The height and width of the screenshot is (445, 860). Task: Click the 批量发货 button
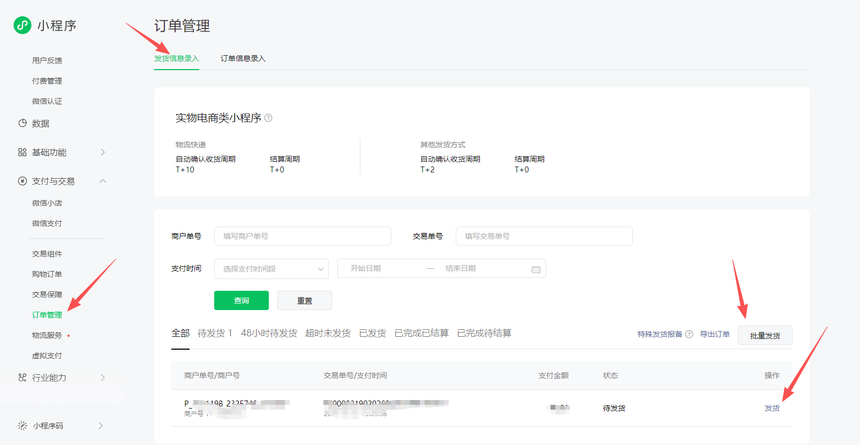coord(765,335)
